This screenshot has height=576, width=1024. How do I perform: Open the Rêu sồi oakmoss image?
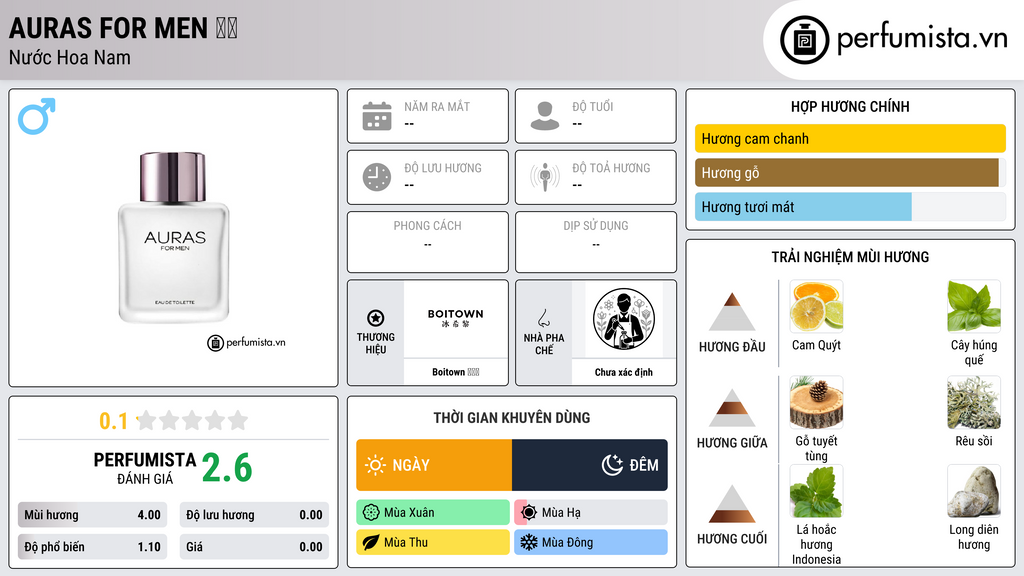click(974, 402)
